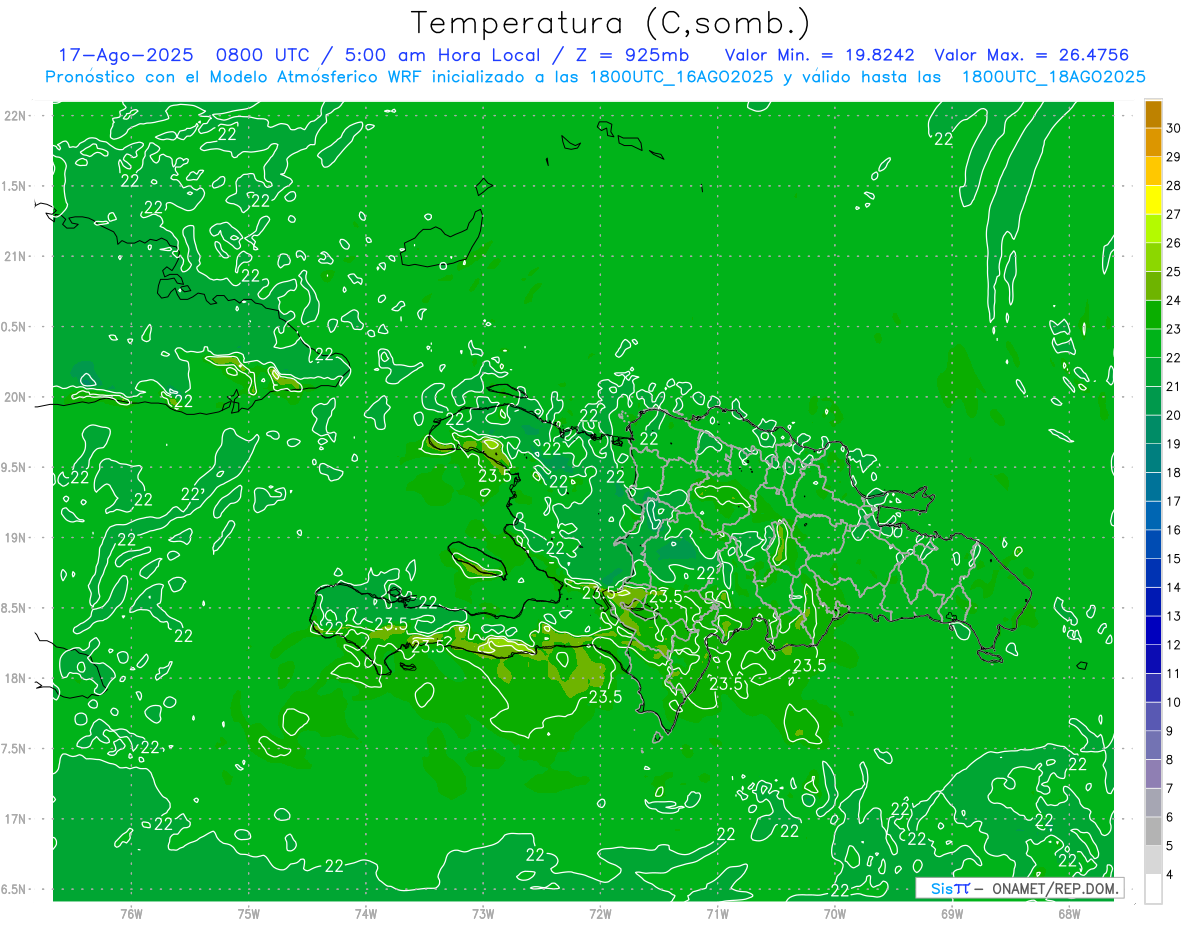
Task: Click the legend value "25"
Action: click(1174, 272)
